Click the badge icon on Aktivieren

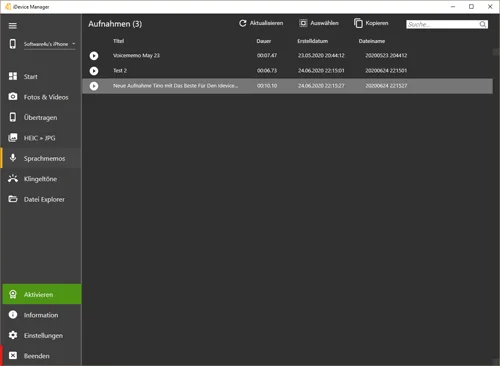tap(13, 294)
